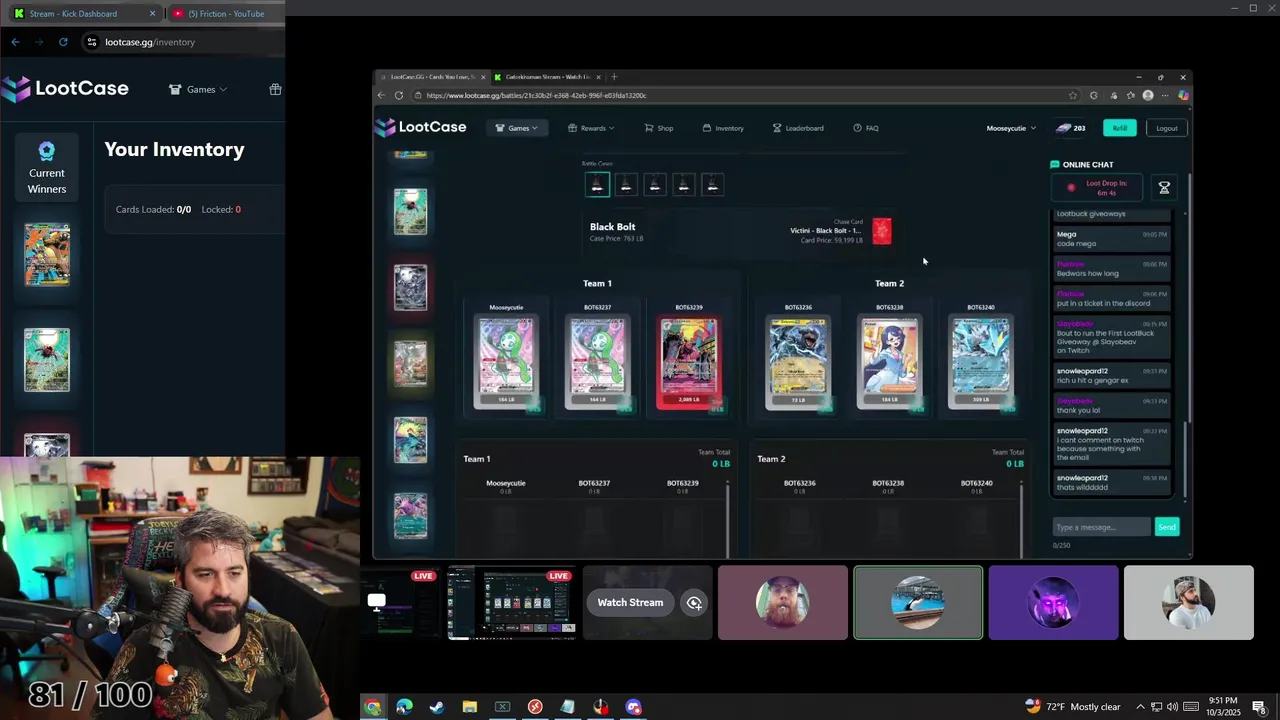Screen dimensions: 1280x720
Task: Click the Logout button
Action: (1167, 128)
